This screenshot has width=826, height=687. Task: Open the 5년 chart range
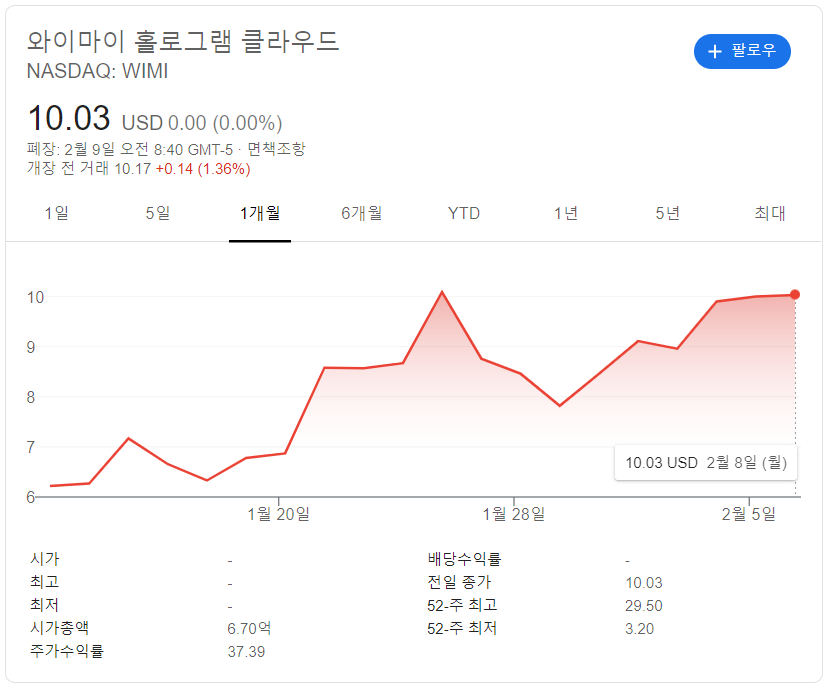[667, 213]
